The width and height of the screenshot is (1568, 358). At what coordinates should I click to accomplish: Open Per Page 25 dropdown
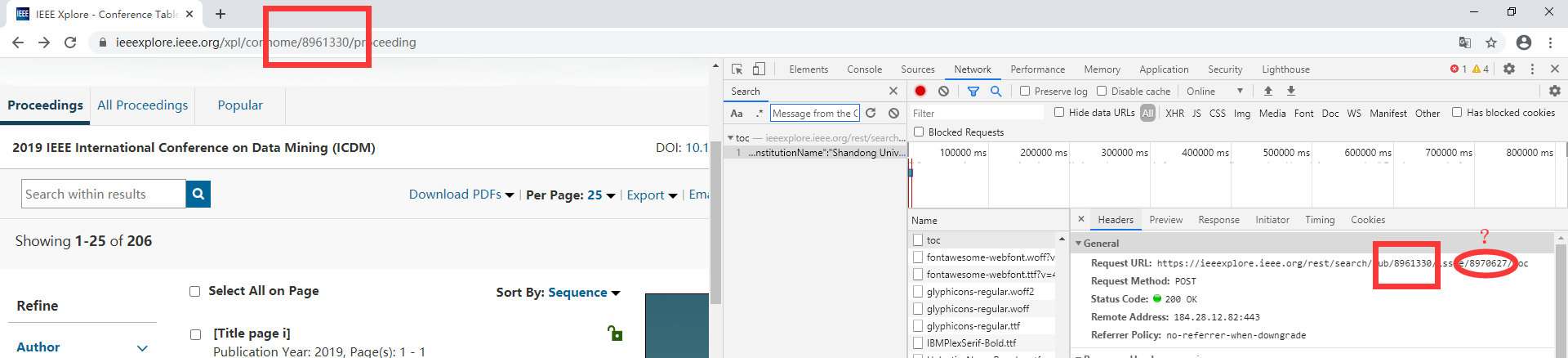pos(571,195)
